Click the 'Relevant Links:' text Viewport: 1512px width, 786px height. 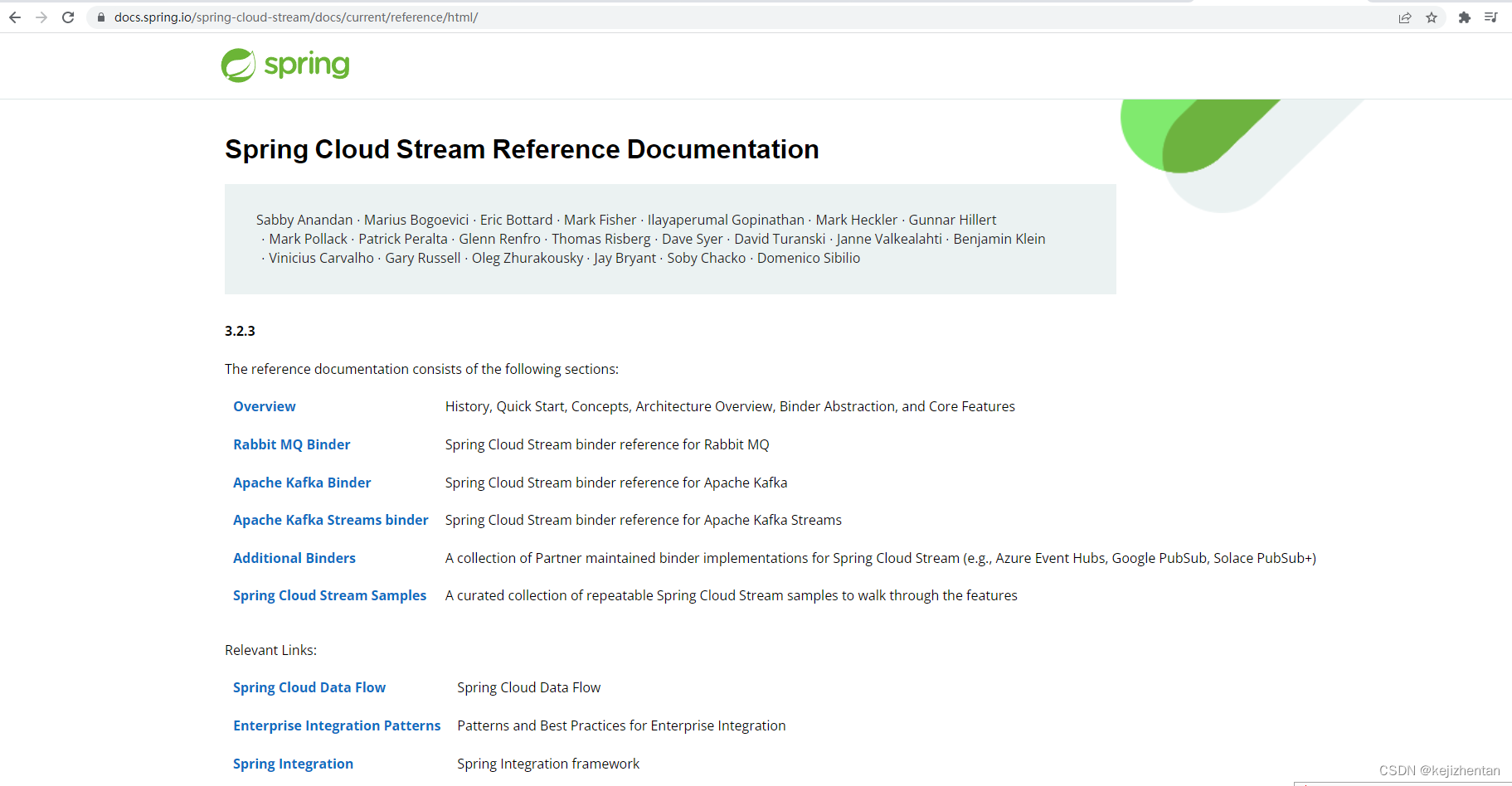tap(271, 650)
